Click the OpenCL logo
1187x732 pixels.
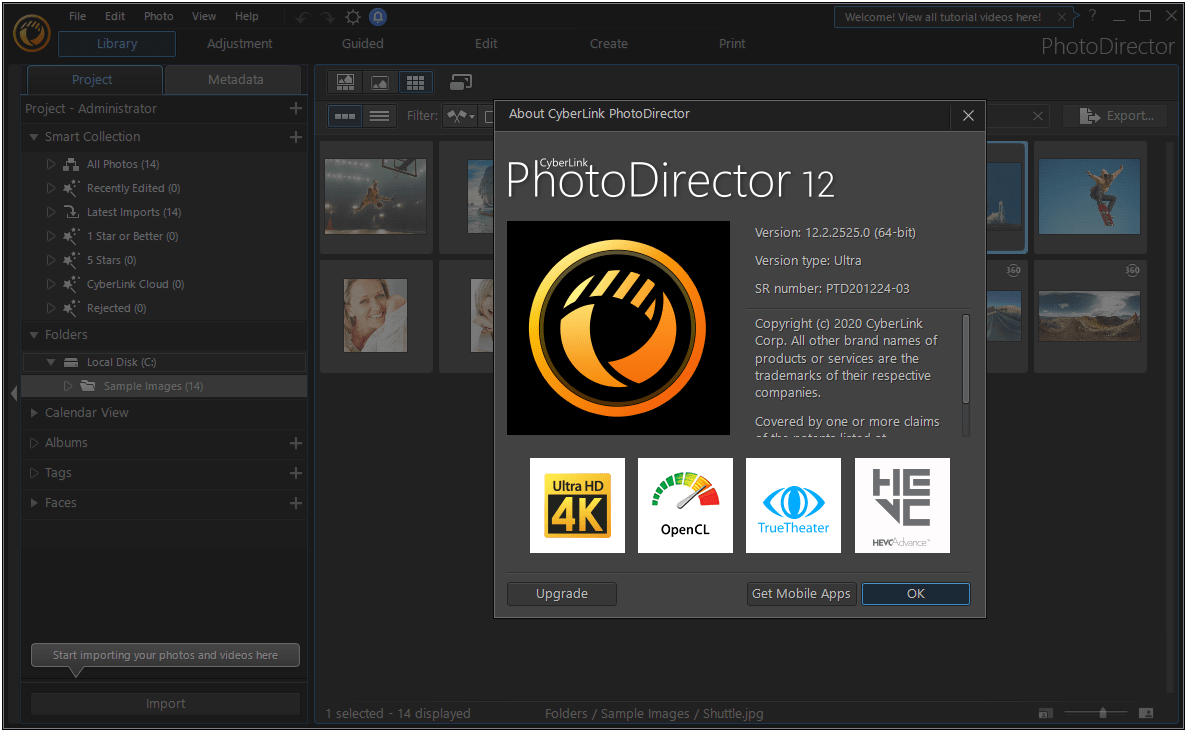point(685,505)
